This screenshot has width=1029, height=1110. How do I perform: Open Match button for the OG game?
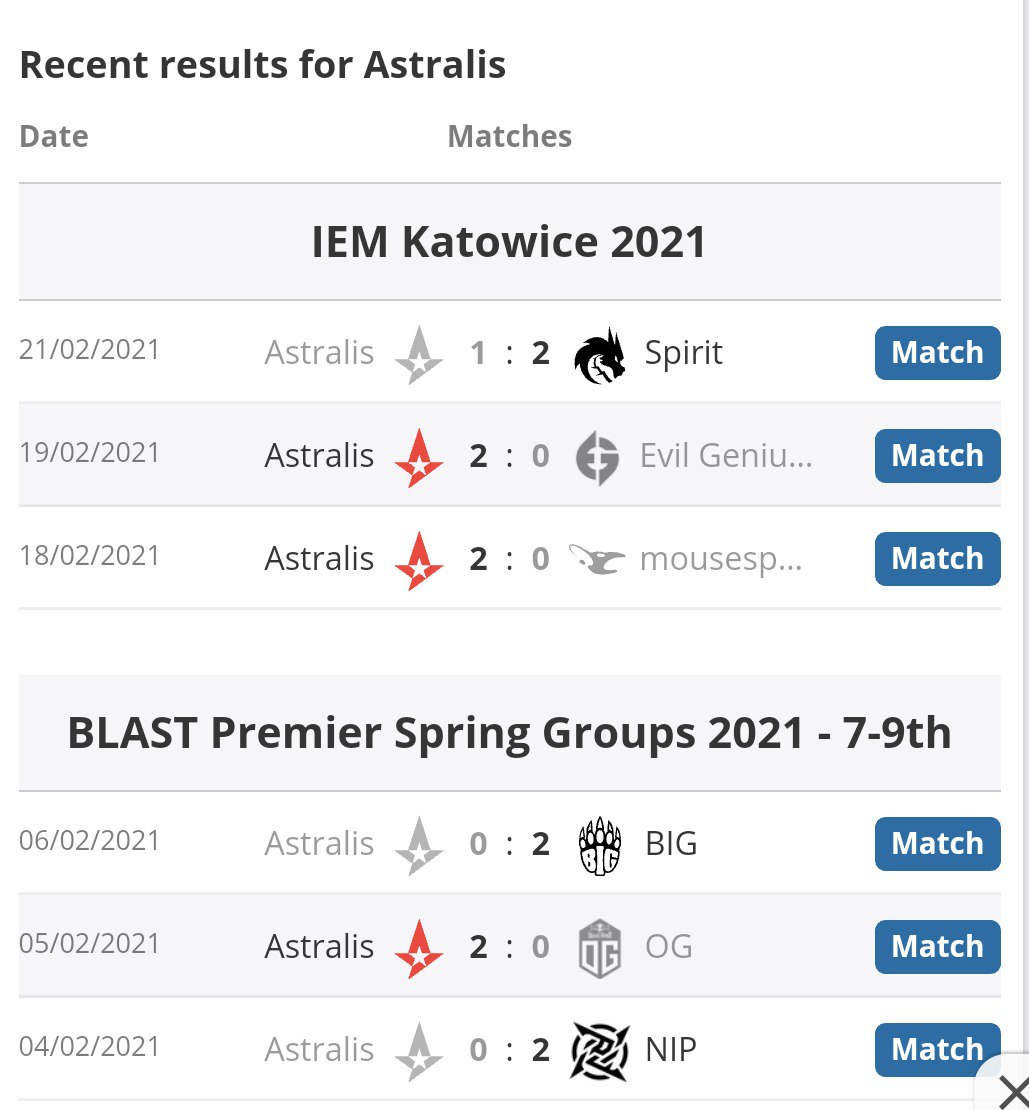937,946
